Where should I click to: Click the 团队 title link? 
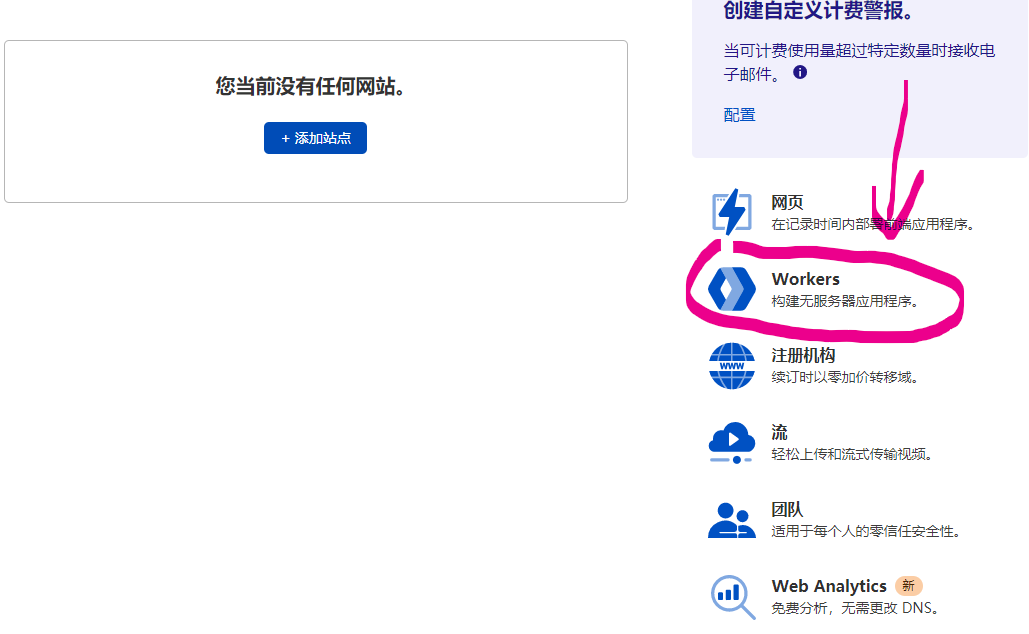787,509
